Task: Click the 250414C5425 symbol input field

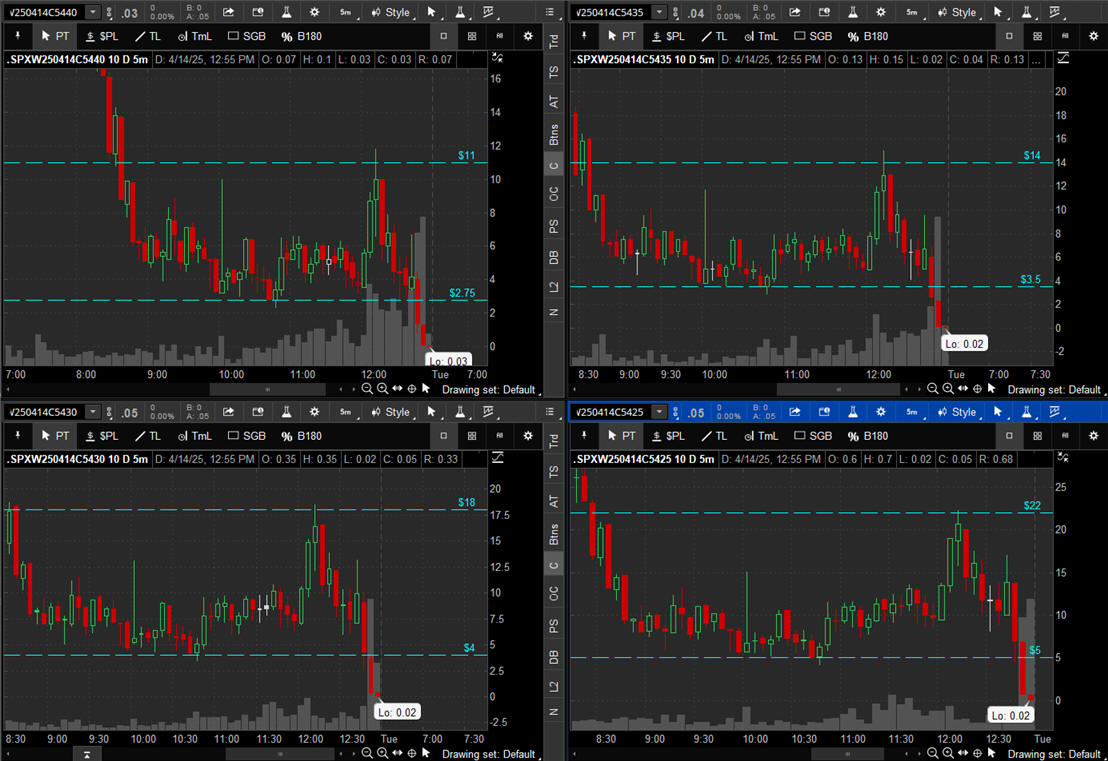Action: [x=609, y=412]
